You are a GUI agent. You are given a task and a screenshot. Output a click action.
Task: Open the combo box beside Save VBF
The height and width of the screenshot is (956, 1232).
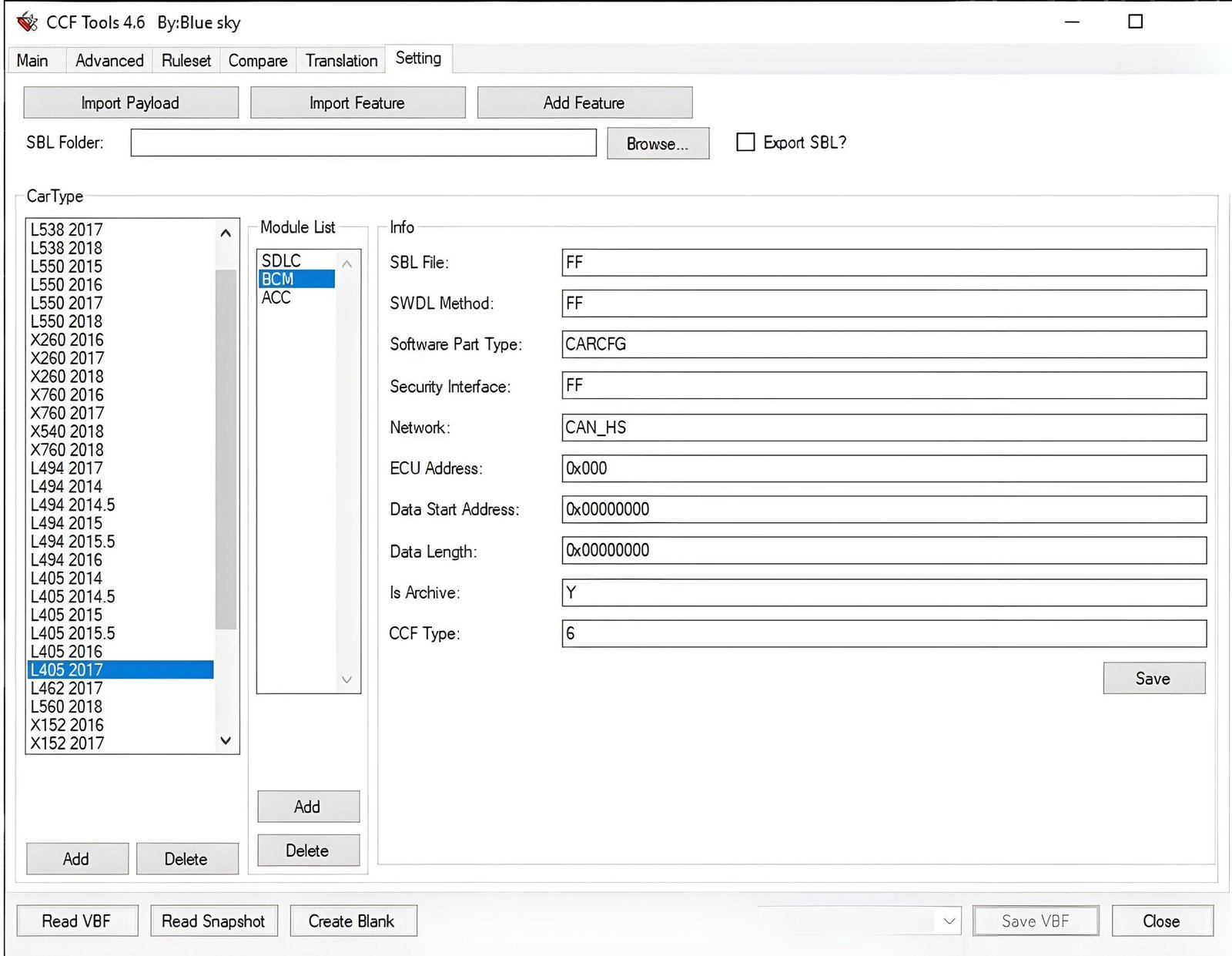pos(949,921)
